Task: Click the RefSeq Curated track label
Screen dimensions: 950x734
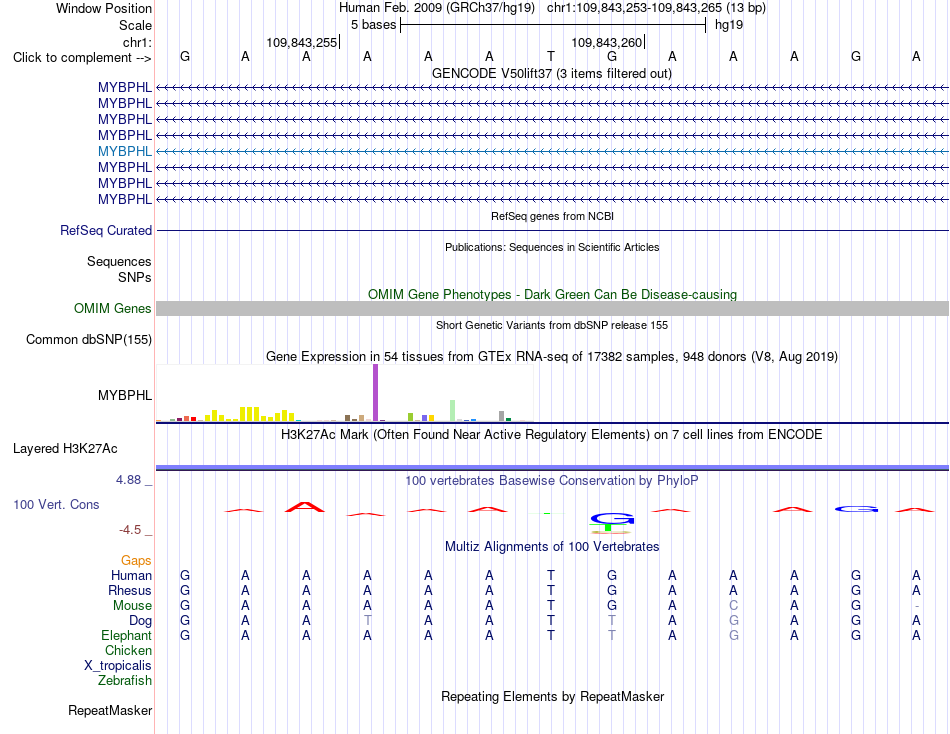Action: click(106, 230)
